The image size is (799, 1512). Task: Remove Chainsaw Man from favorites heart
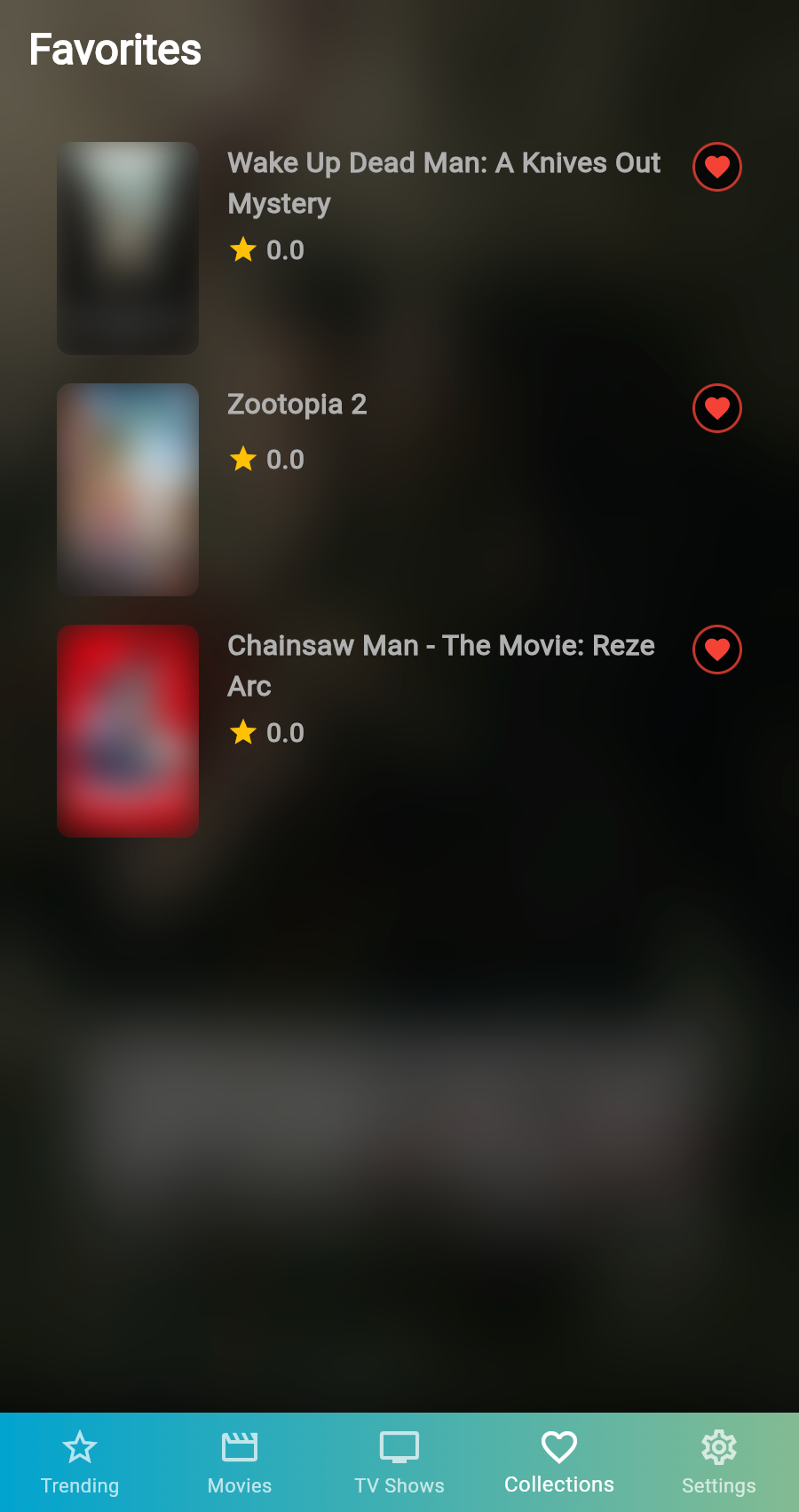[x=717, y=650]
